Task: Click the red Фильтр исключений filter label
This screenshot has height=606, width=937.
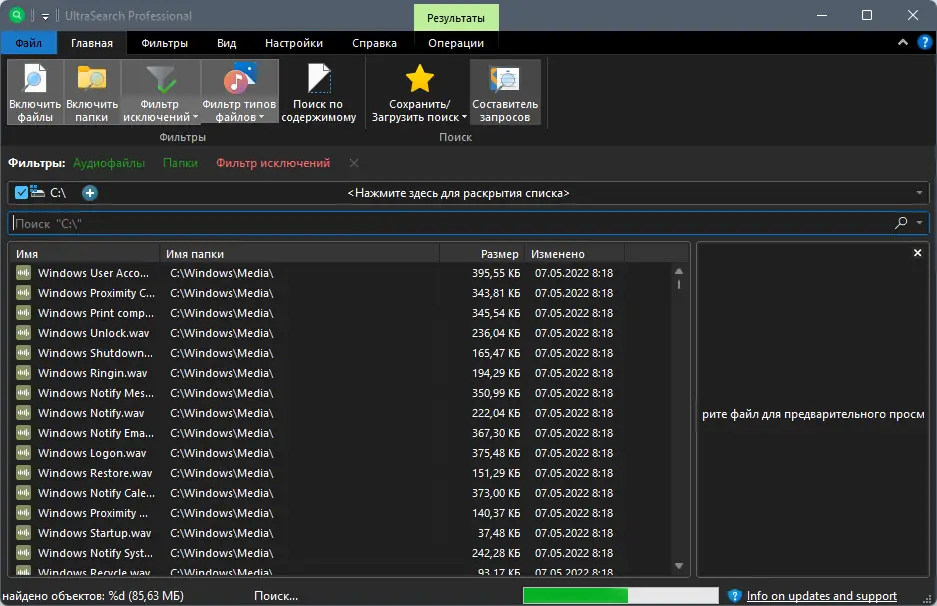Action: [273, 163]
